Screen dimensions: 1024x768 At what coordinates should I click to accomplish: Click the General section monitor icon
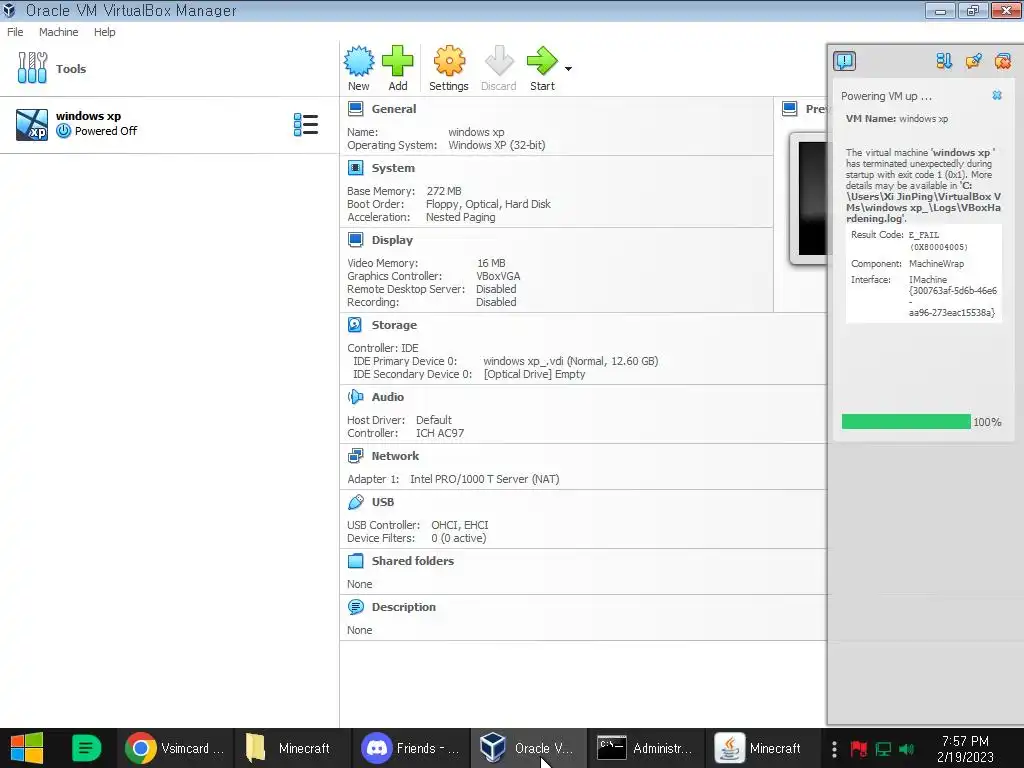click(x=355, y=109)
